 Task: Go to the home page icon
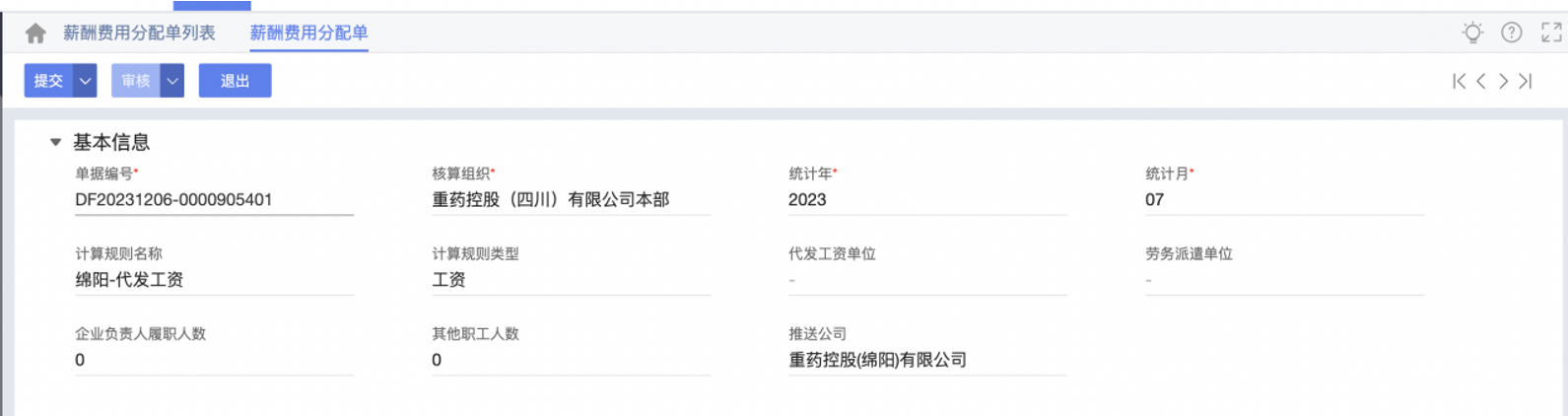click(x=35, y=34)
